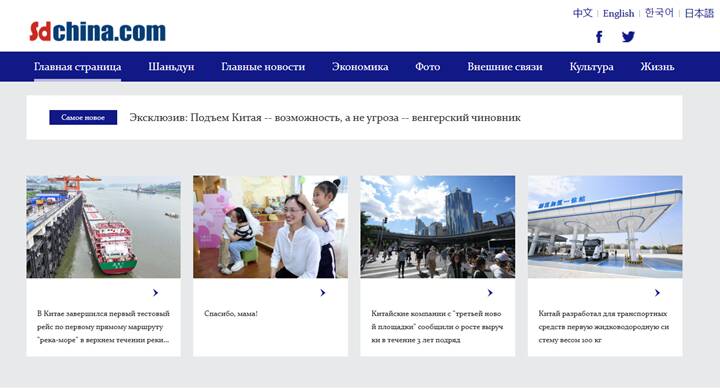Open the Twitter bird icon link
720x389 pixels.
coord(628,37)
